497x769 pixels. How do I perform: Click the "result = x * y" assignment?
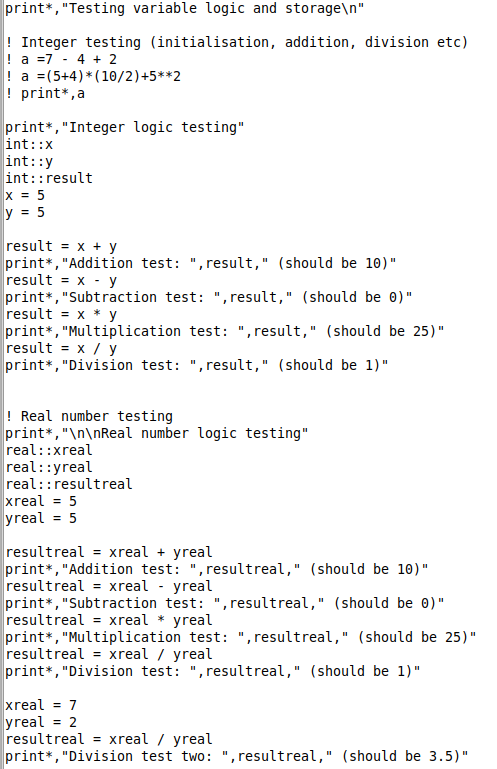61,314
